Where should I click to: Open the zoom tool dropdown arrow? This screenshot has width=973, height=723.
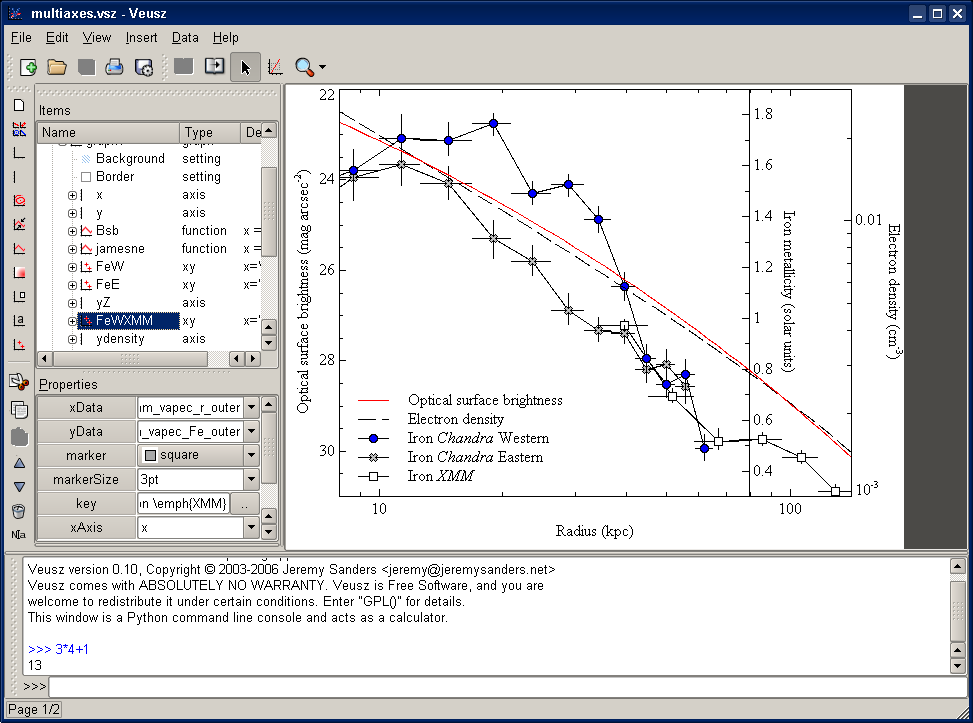point(322,67)
